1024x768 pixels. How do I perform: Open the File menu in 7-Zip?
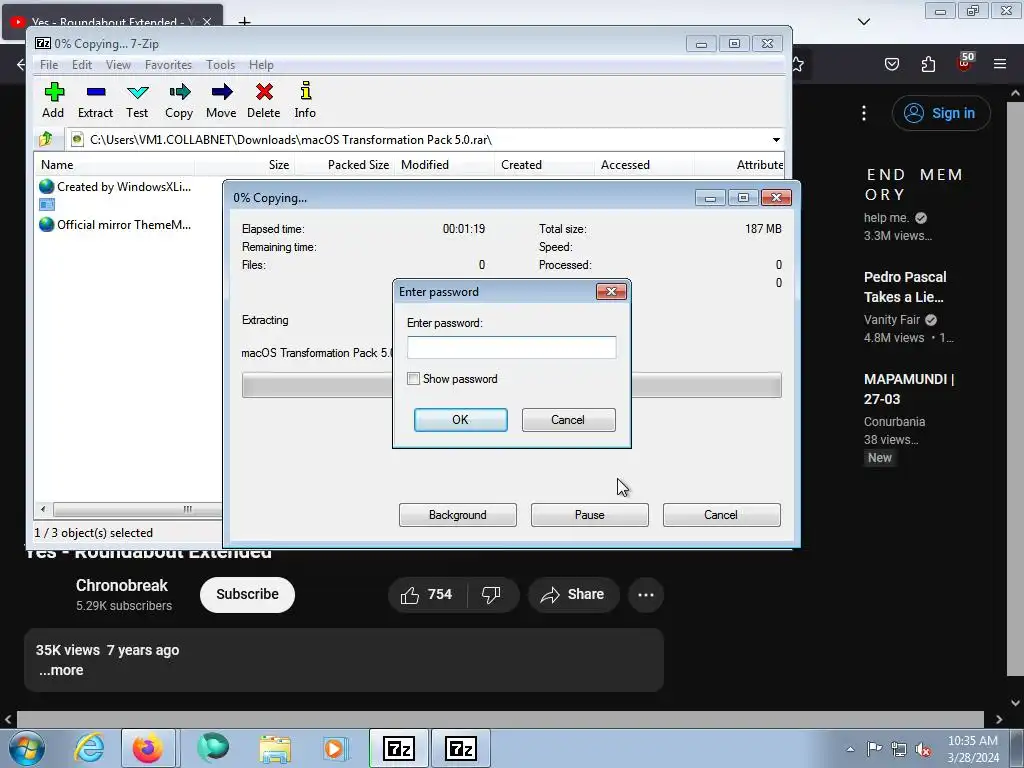click(x=49, y=65)
